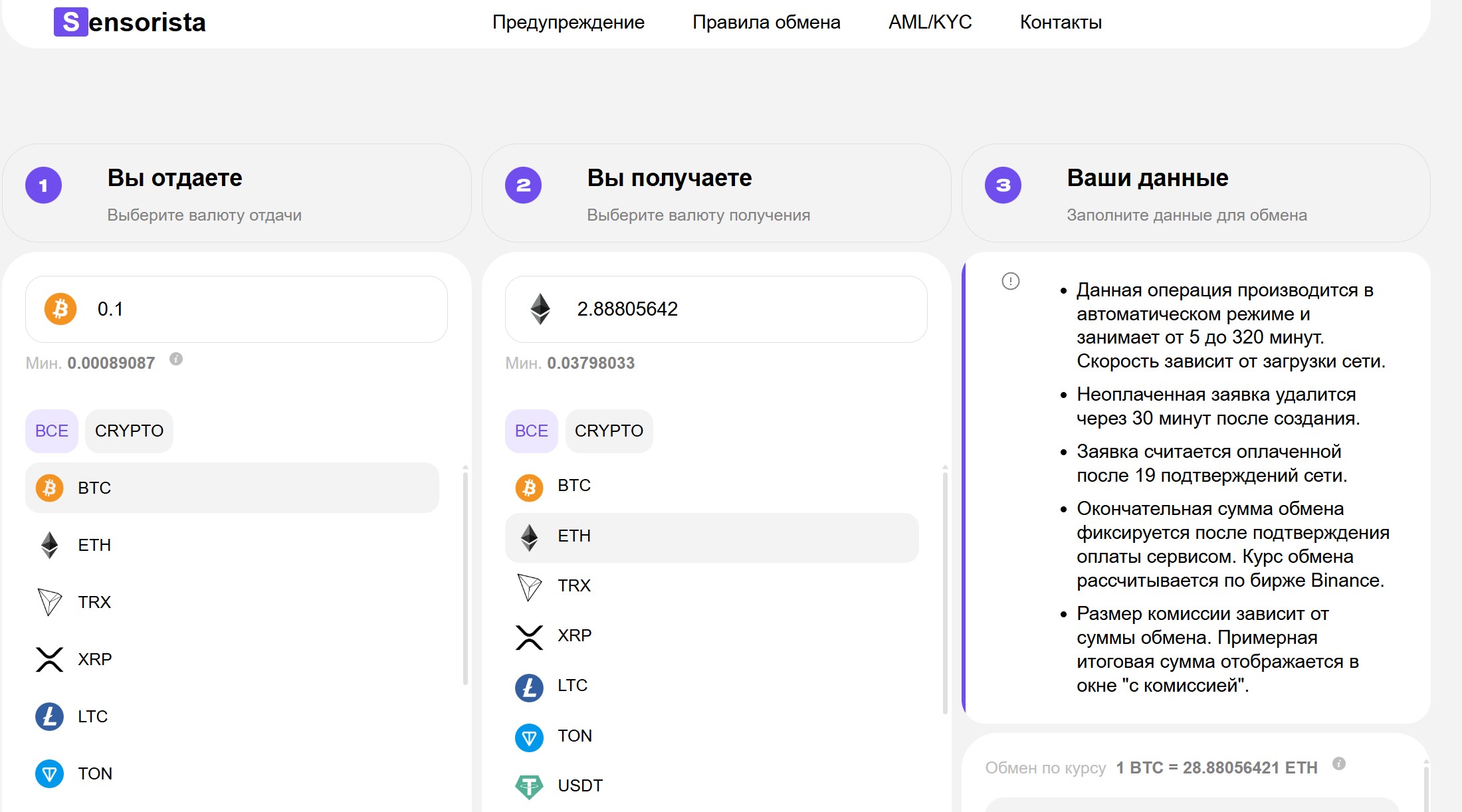Screen dimensions: 1462x812
Task: Open the exchange rate info tooltip
Action: coord(1338,765)
